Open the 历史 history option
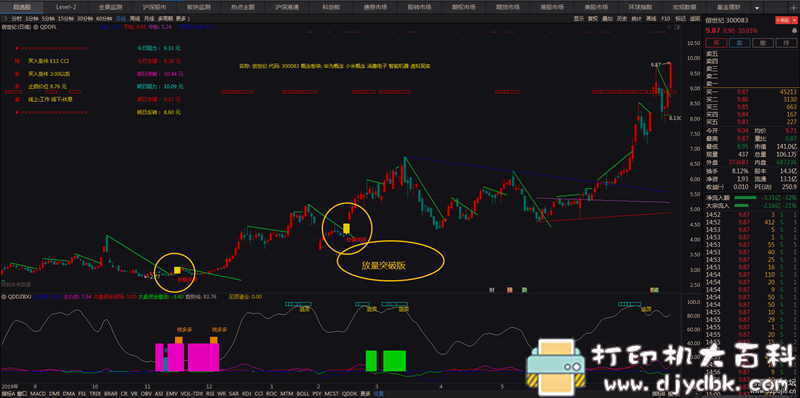This screenshot has height=398, width=800. point(621,18)
